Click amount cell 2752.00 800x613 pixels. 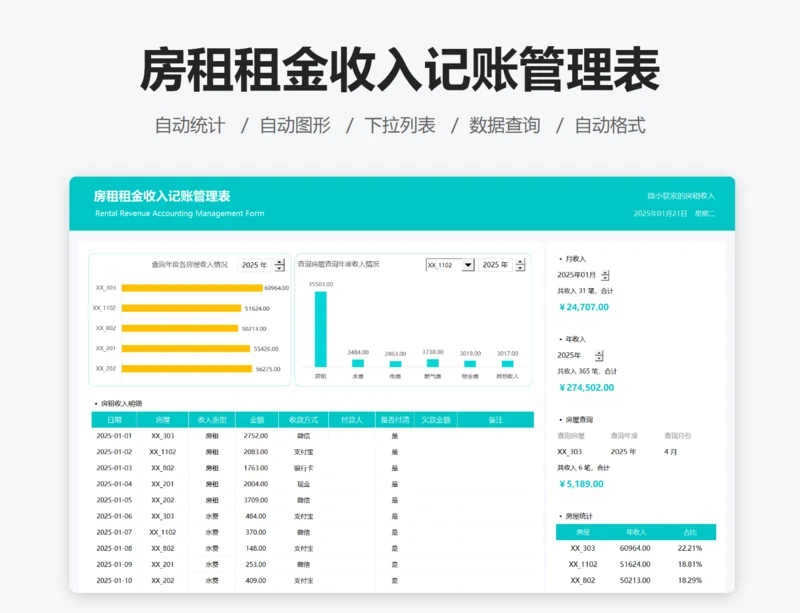256,436
